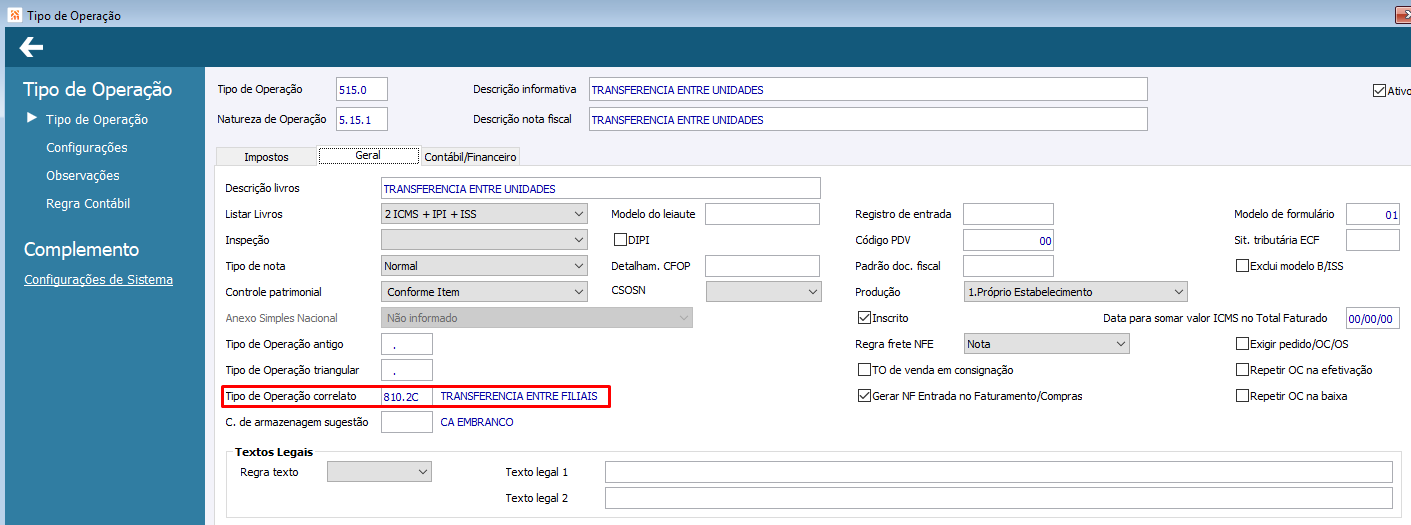The width and height of the screenshot is (1411, 525).
Task: Click the Texto legal 1 field
Action: click(x=999, y=472)
